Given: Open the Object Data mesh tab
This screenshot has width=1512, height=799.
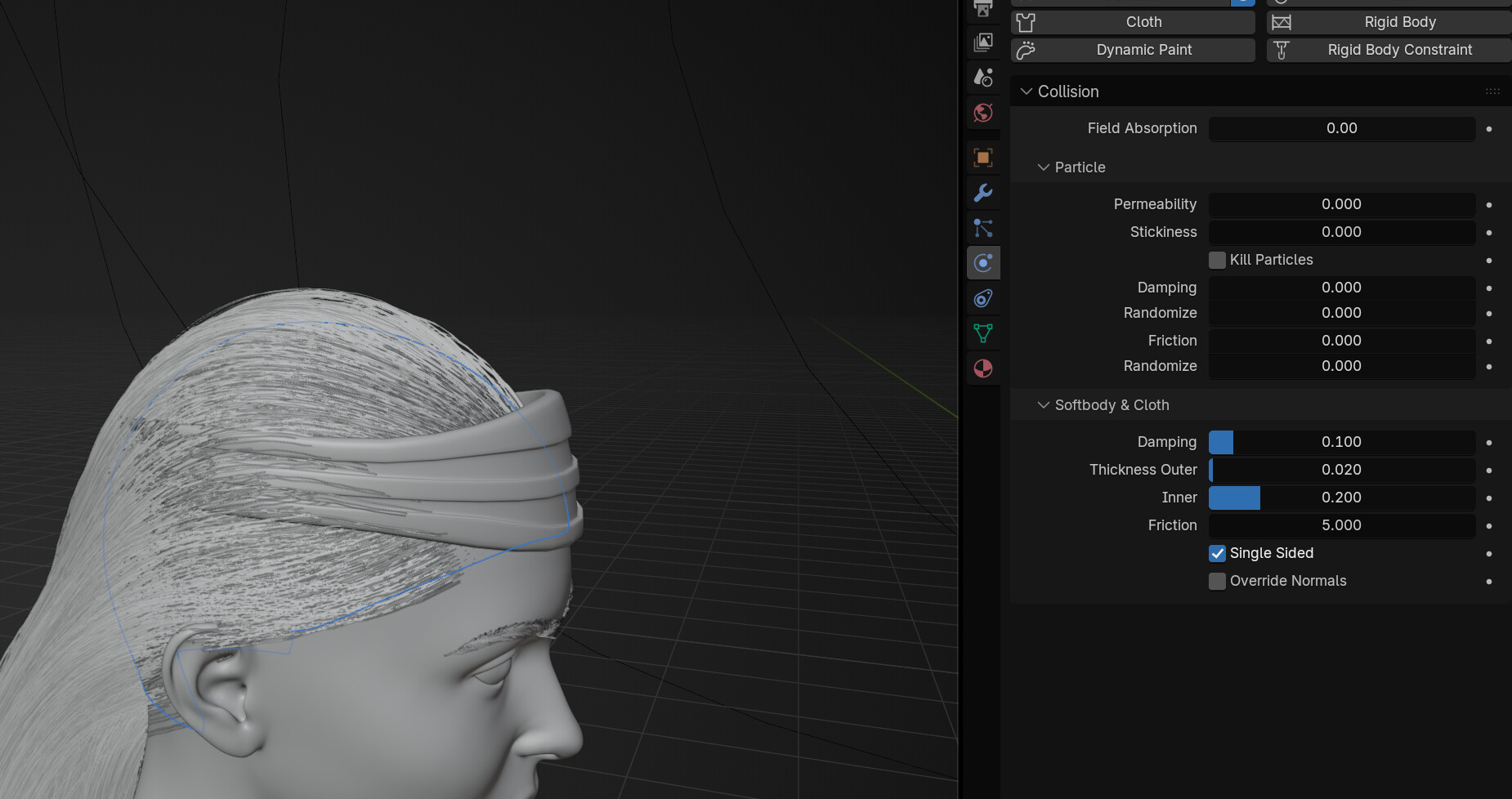Looking at the screenshot, I should 983,333.
